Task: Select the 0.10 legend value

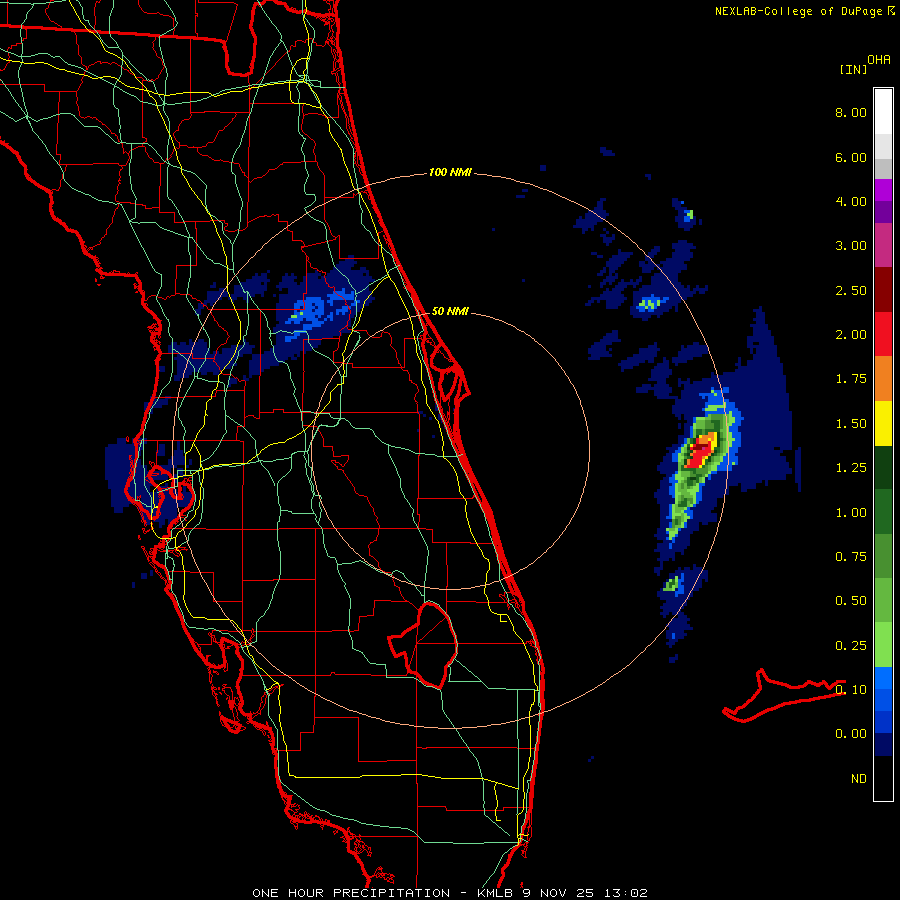Action: coord(851,690)
